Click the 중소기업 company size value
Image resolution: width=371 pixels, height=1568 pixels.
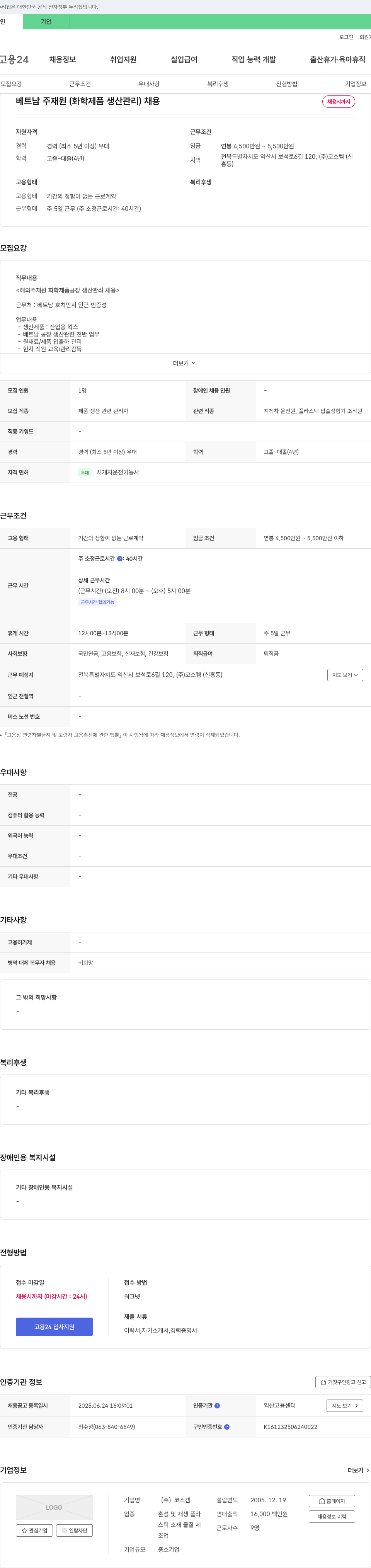[x=169, y=1549]
